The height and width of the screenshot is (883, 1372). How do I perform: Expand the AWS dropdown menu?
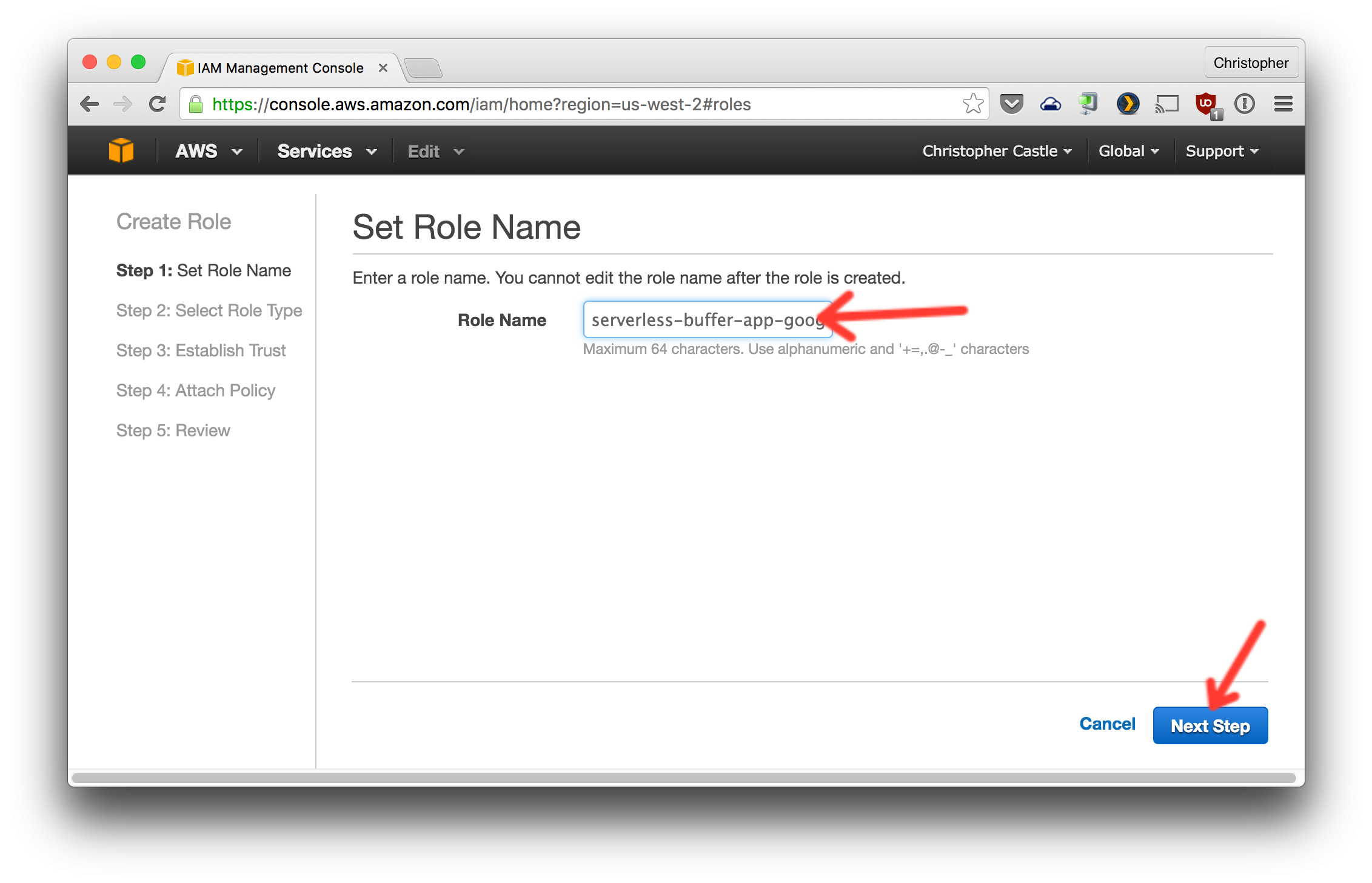pos(209,151)
